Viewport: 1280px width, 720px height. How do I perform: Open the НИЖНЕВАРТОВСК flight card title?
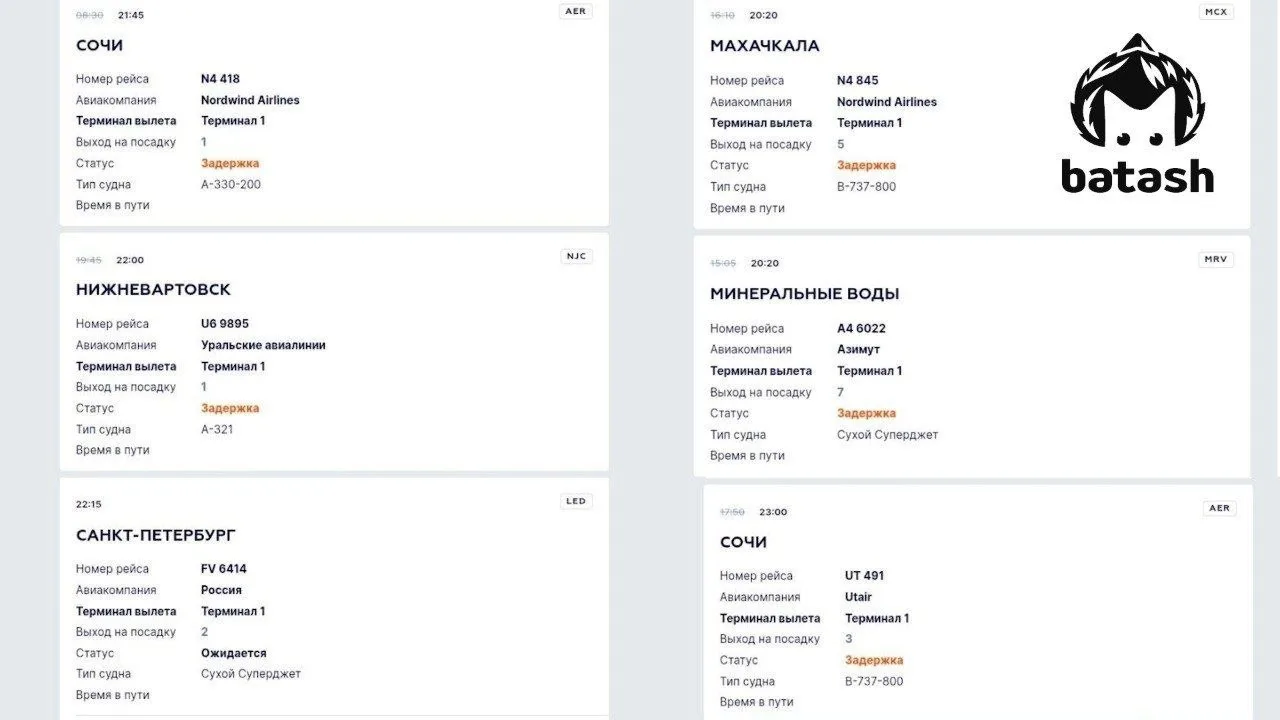[x=153, y=290]
